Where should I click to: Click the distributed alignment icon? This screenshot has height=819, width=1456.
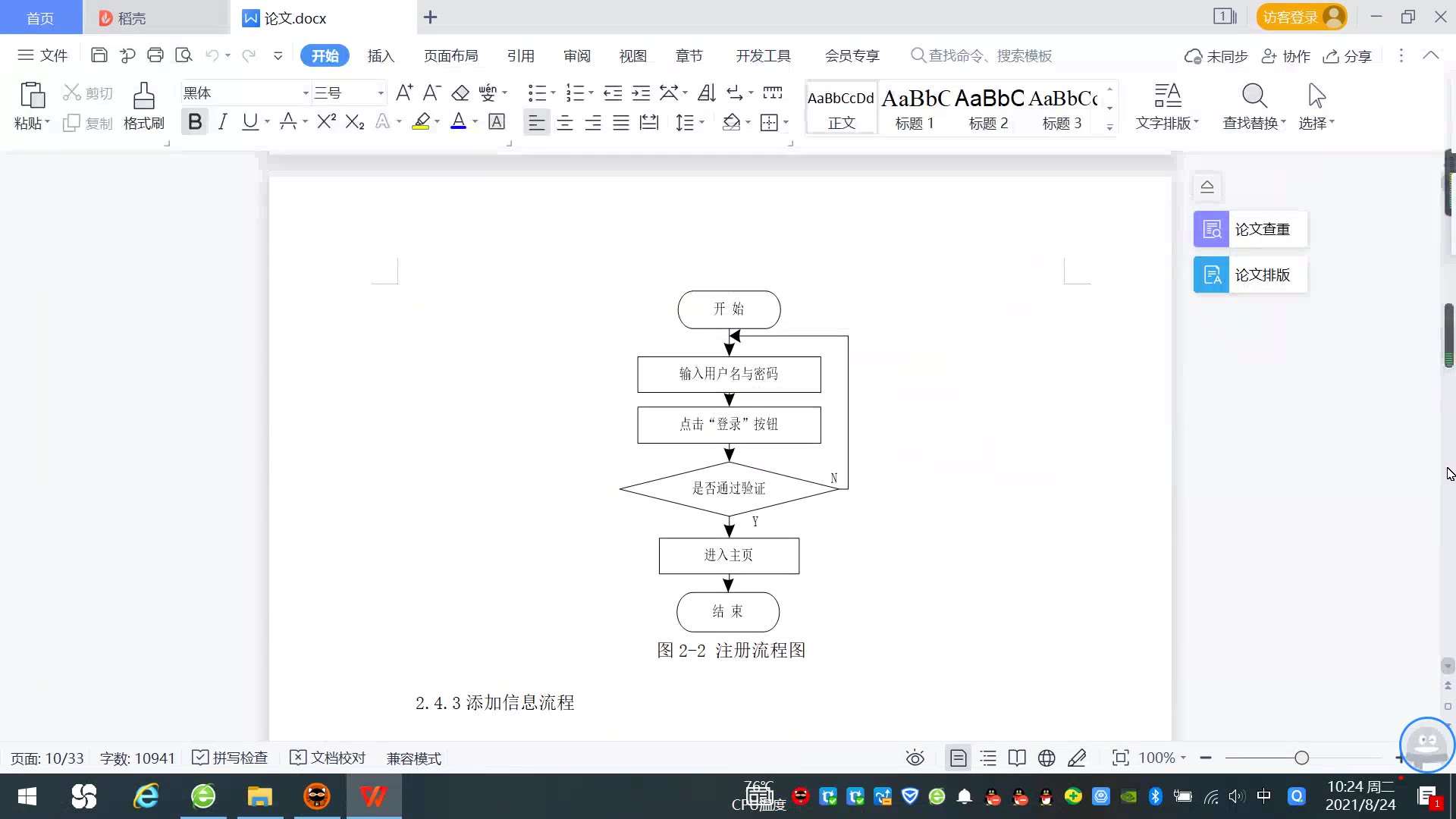click(x=649, y=122)
